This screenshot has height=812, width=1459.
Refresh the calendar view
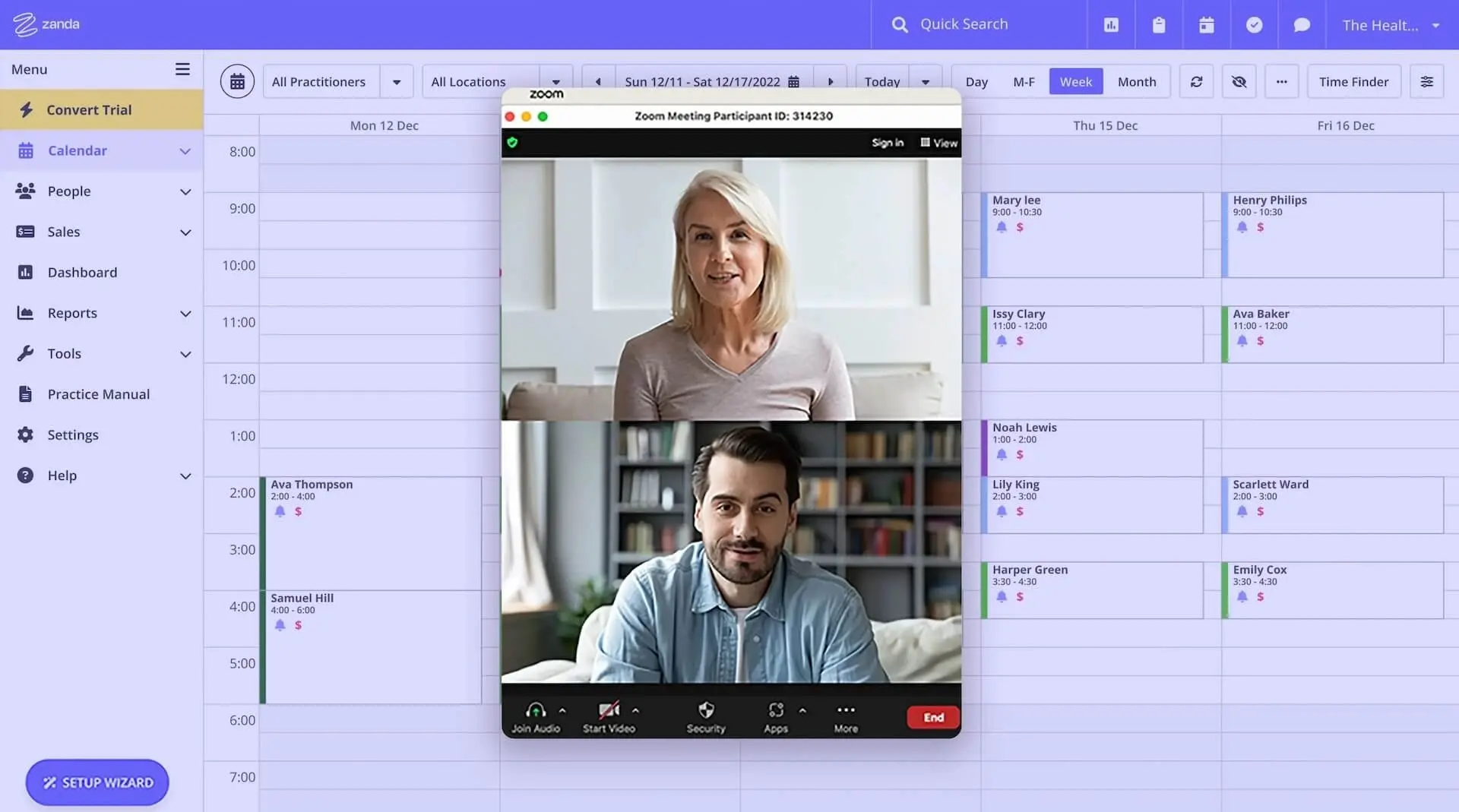click(x=1196, y=81)
